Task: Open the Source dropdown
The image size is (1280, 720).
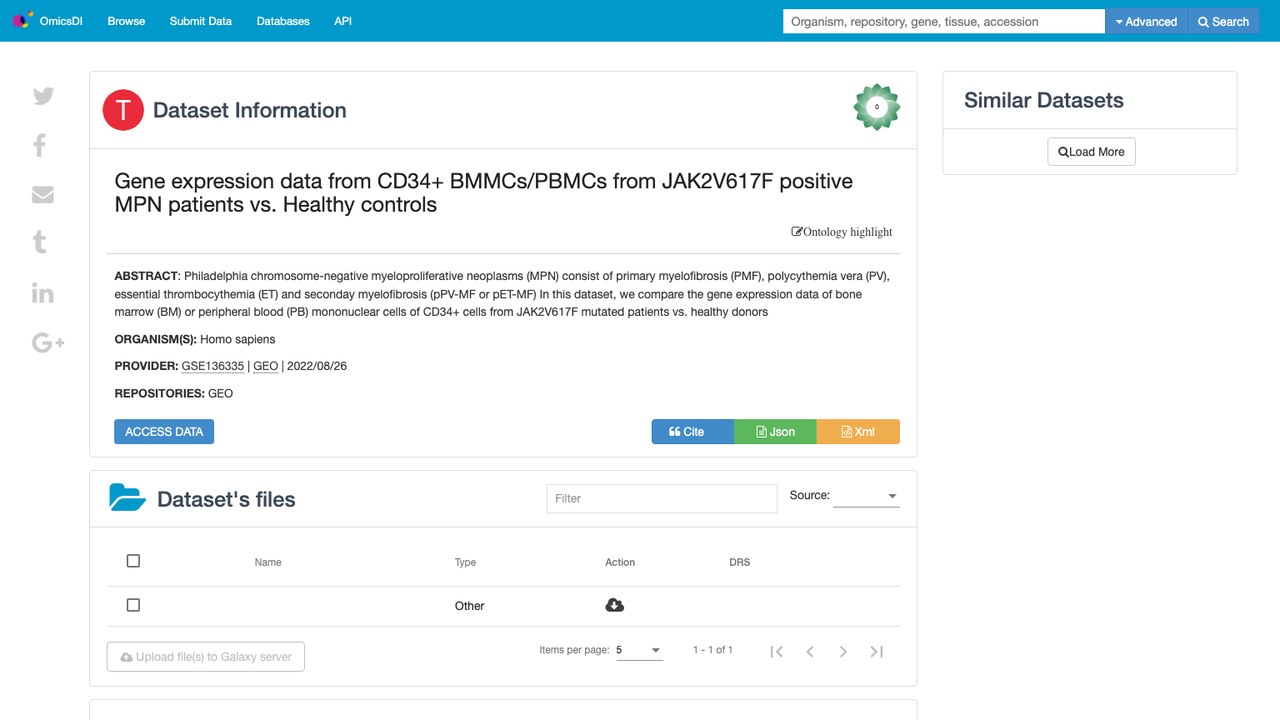Action: click(x=866, y=496)
